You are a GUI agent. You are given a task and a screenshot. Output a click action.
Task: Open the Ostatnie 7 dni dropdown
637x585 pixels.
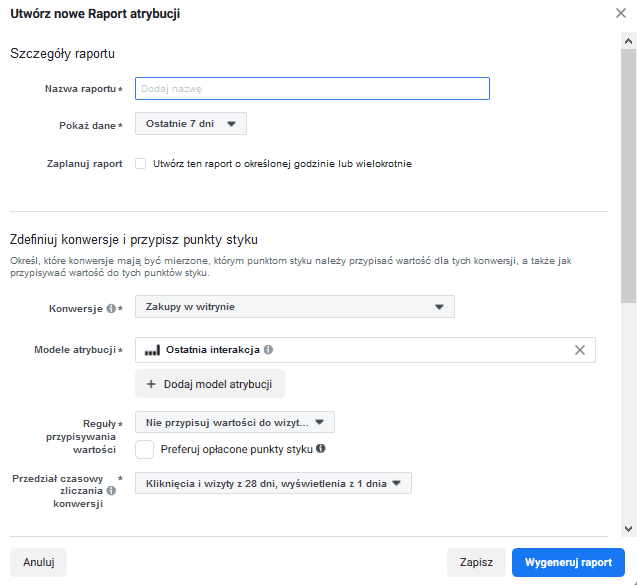coord(191,124)
